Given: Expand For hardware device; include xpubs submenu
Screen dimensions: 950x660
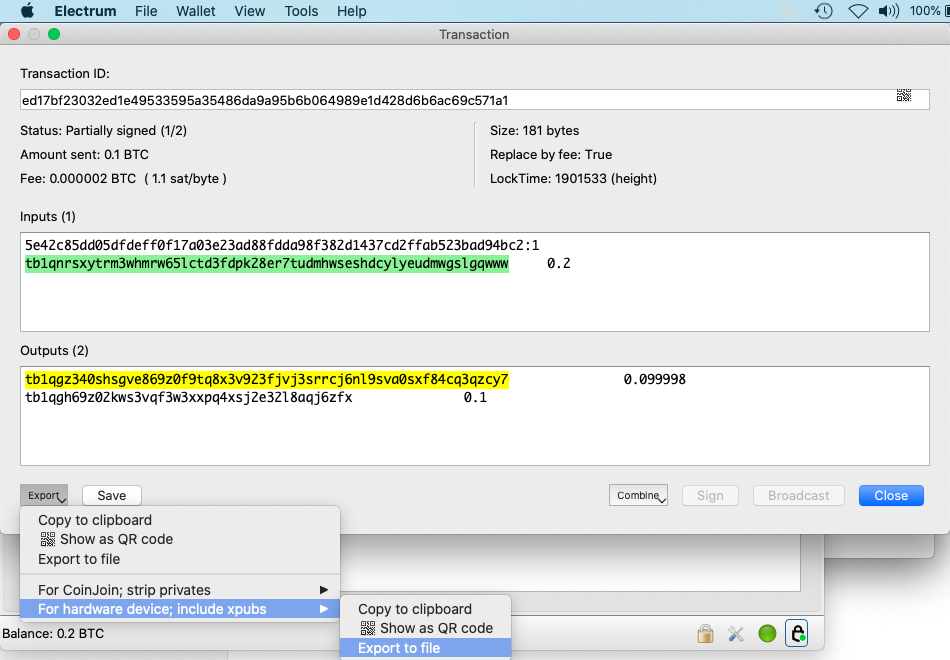Looking at the screenshot, I should (180, 609).
